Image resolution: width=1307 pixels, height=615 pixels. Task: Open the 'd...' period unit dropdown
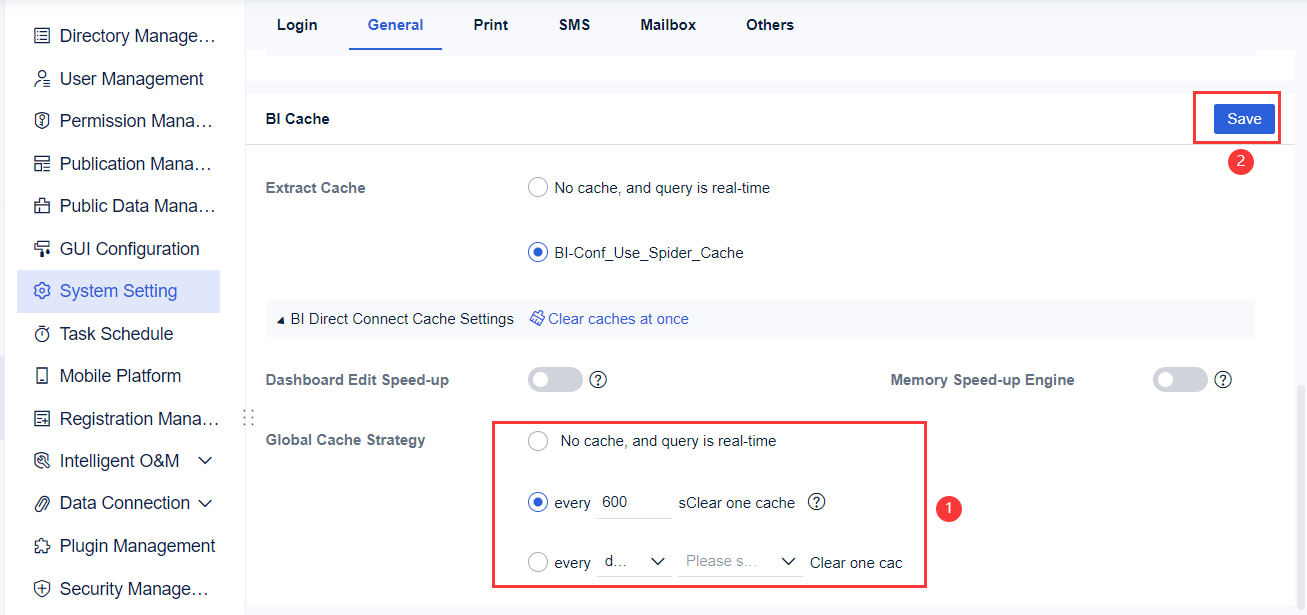pos(634,562)
